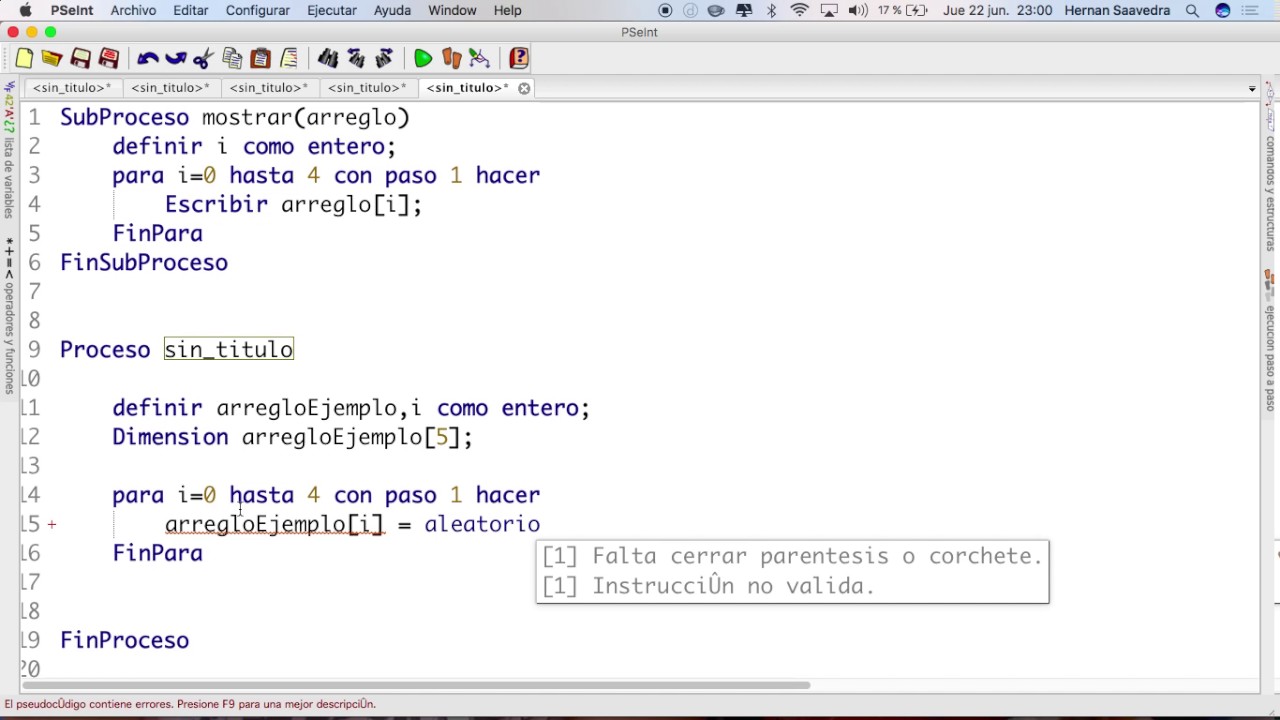Start step-by-step execution footprints icon
This screenshot has width=1280, height=720.
coord(451,59)
